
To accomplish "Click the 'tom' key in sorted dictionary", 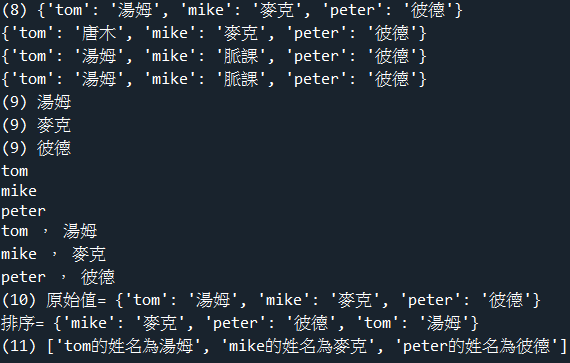I will 378,323.
